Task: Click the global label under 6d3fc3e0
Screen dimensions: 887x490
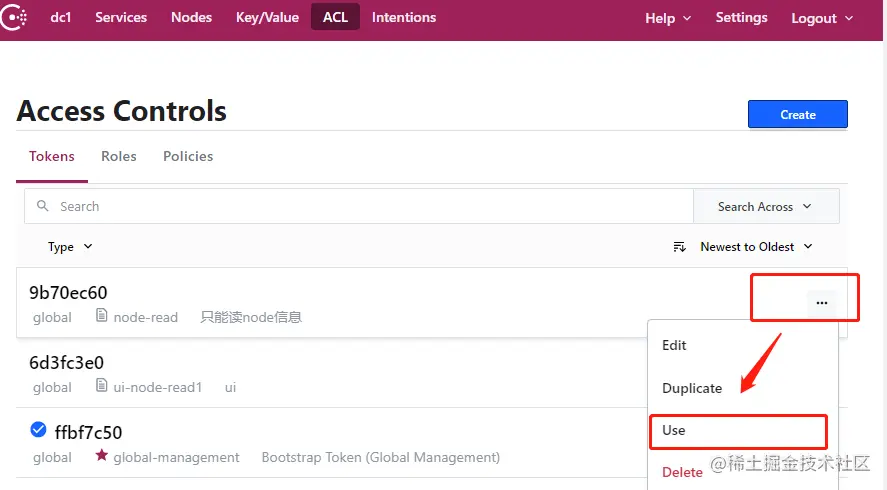Action: pos(52,388)
